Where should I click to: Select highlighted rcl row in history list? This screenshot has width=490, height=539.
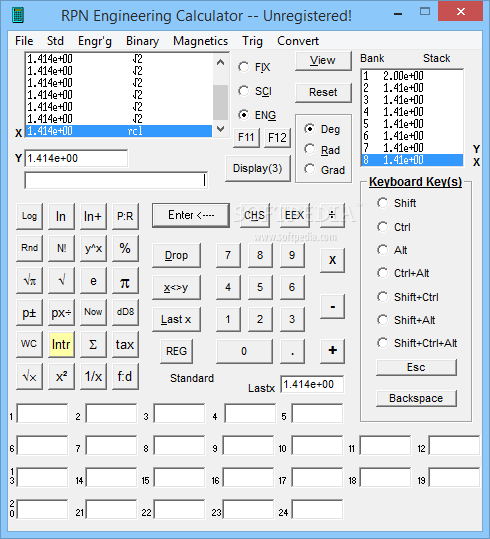tap(119, 131)
